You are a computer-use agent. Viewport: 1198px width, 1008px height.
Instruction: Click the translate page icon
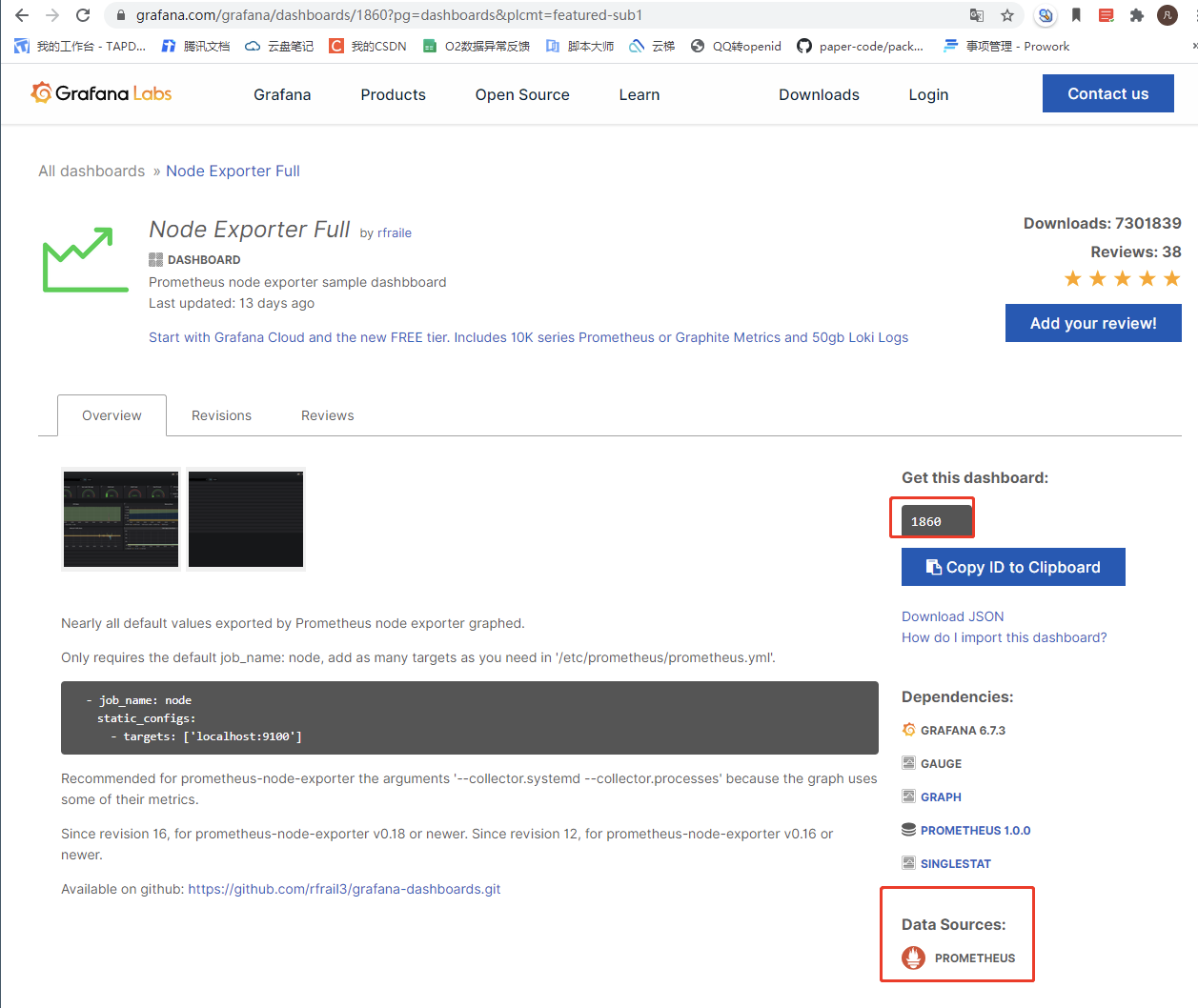pos(977,15)
